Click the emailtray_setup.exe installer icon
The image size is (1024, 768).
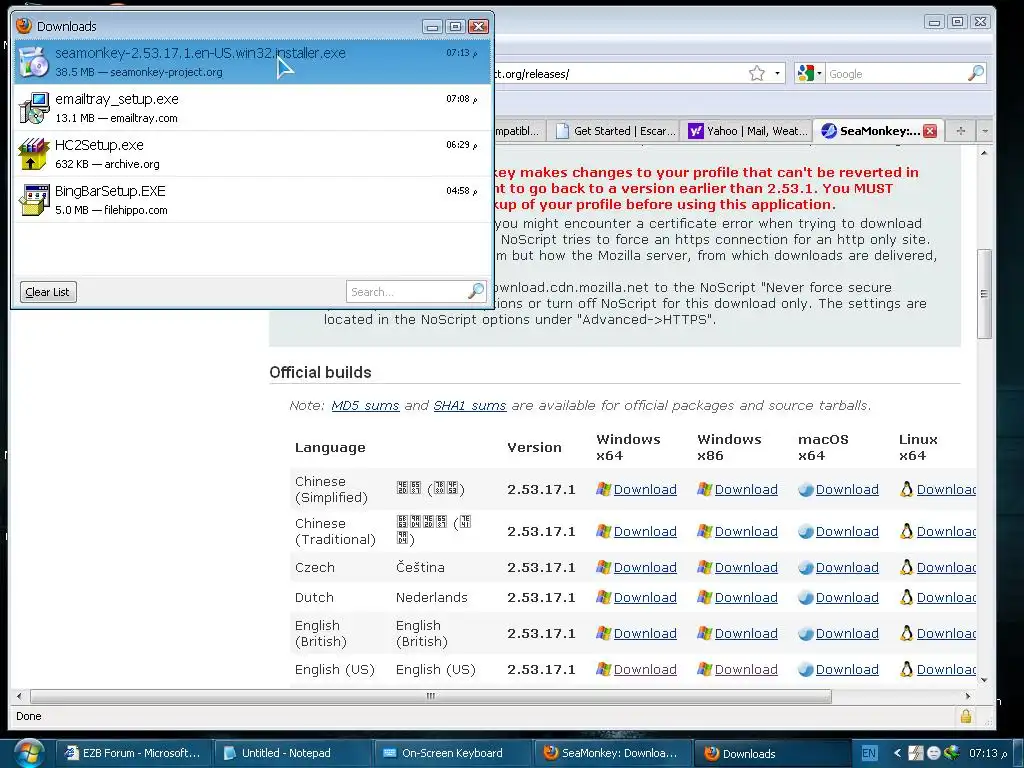click(34, 108)
